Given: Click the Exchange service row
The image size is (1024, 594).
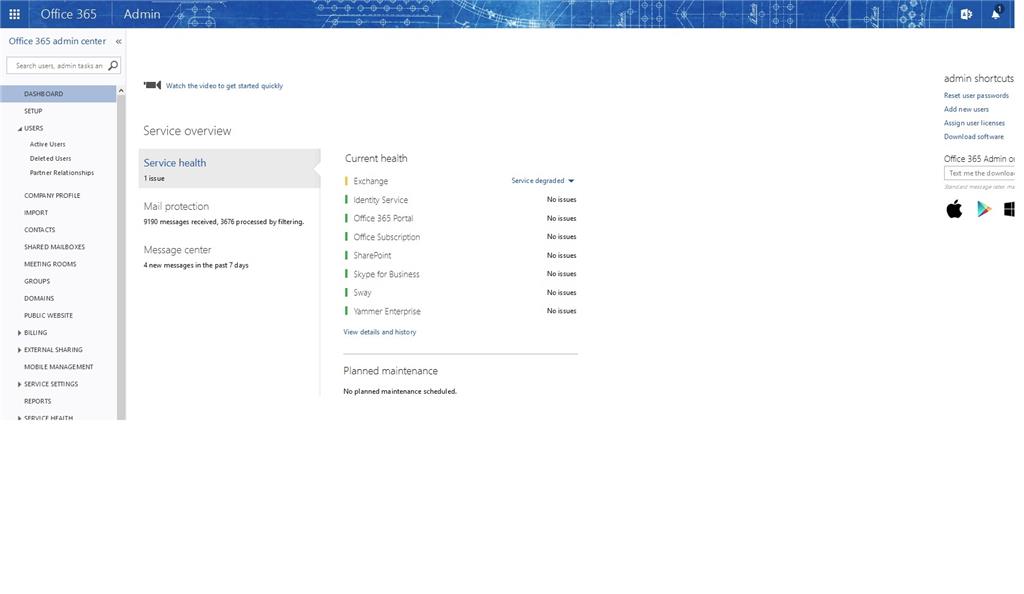Looking at the screenshot, I should coord(460,181).
